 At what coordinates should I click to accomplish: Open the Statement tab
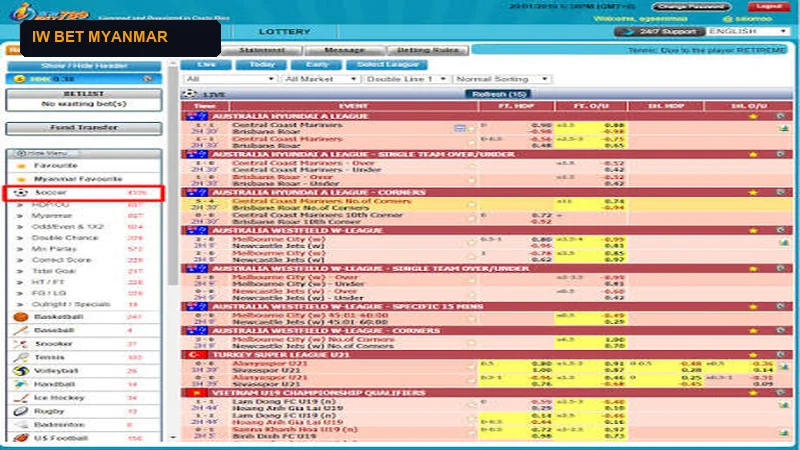click(x=262, y=50)
